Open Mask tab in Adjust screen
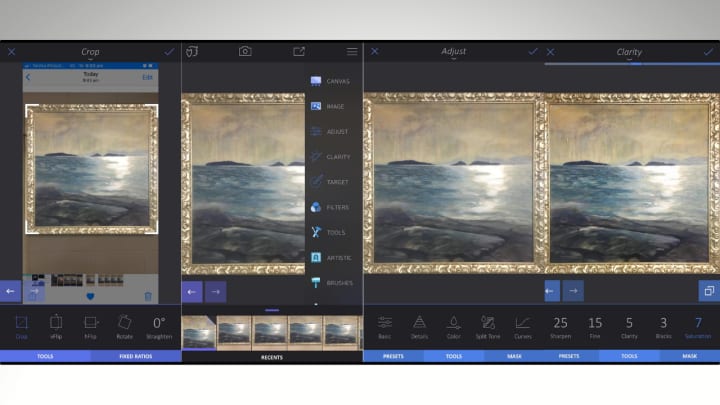The width and height of the screenshot is (720, 405). pos(514,356)
